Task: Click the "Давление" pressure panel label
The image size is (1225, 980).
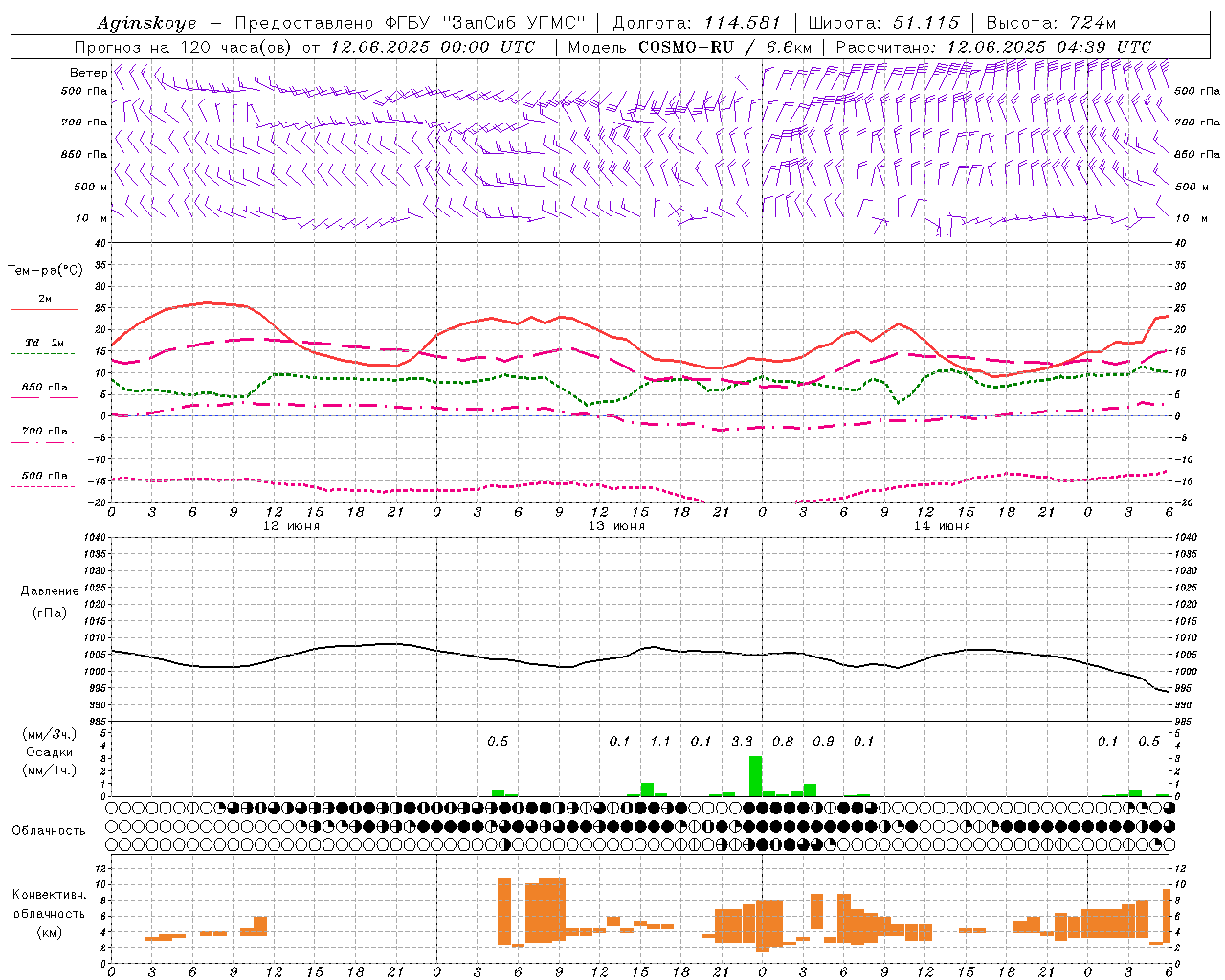Action: [49, 591]
